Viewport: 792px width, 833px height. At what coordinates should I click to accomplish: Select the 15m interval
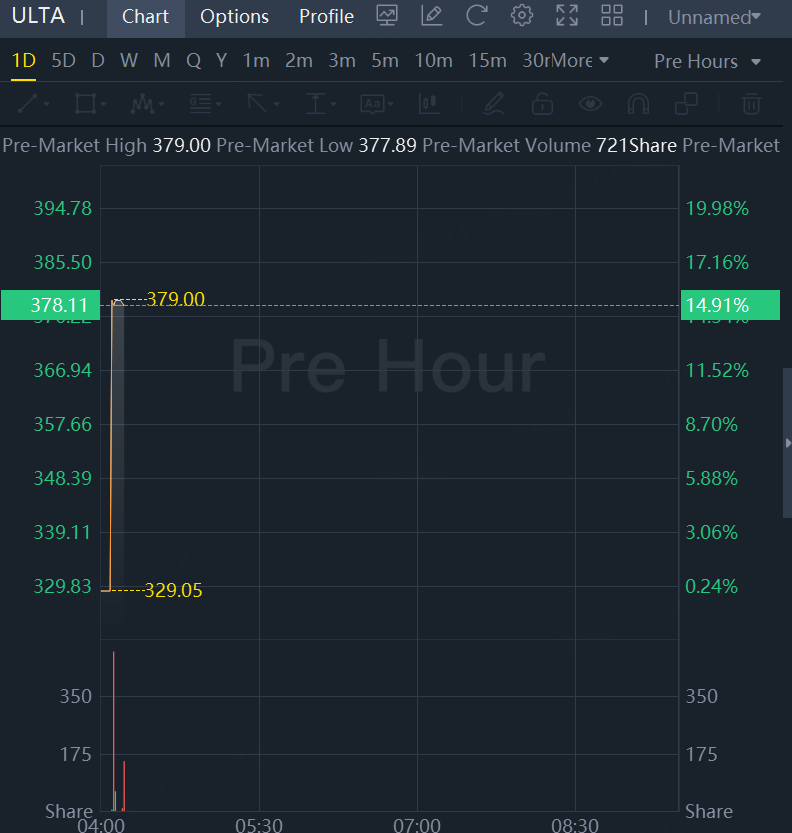click(x=487, y=61)
